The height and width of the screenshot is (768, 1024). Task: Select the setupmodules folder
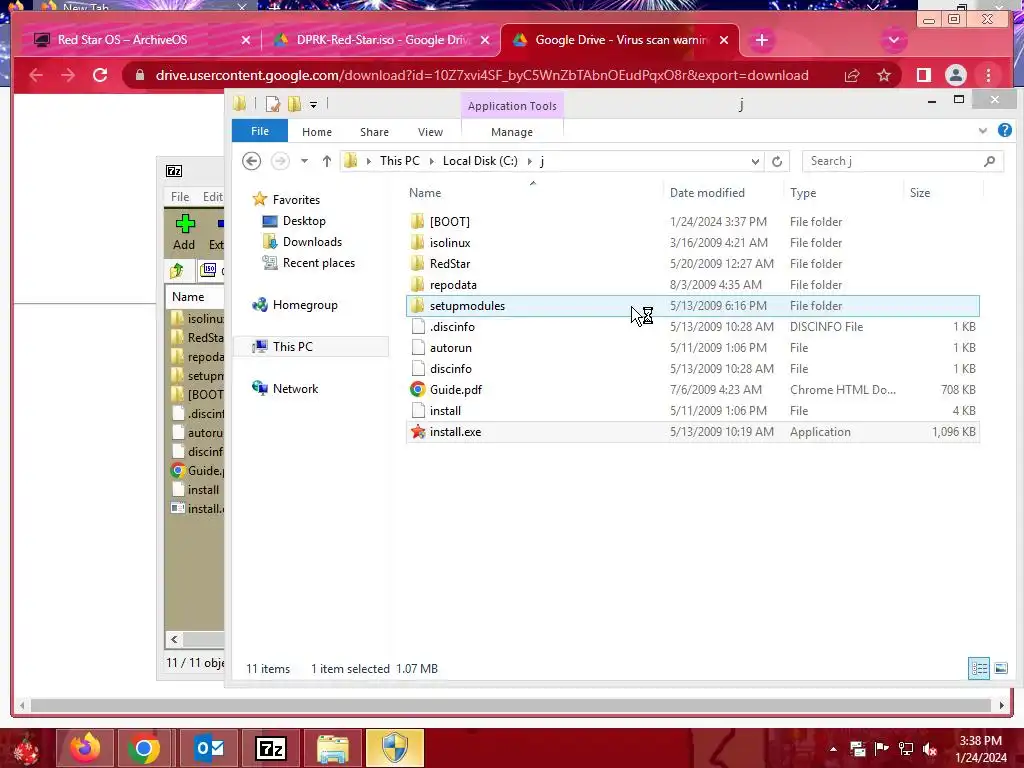[x=692, y=306]
